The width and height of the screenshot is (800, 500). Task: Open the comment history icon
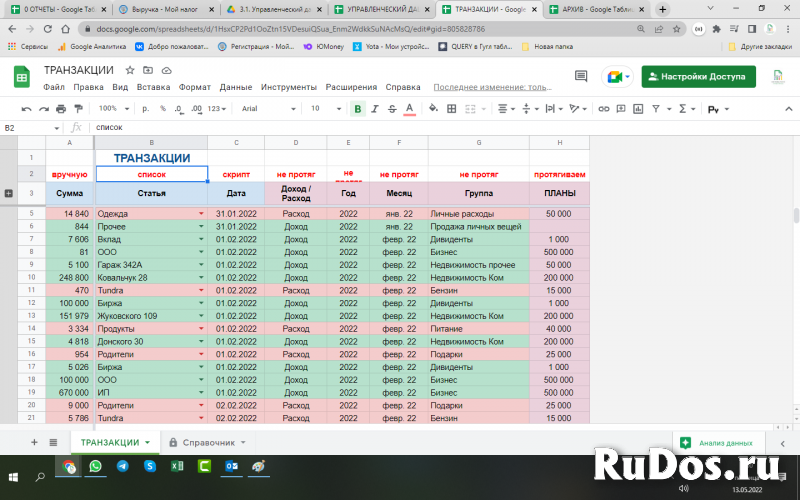(x=581, y=77)
